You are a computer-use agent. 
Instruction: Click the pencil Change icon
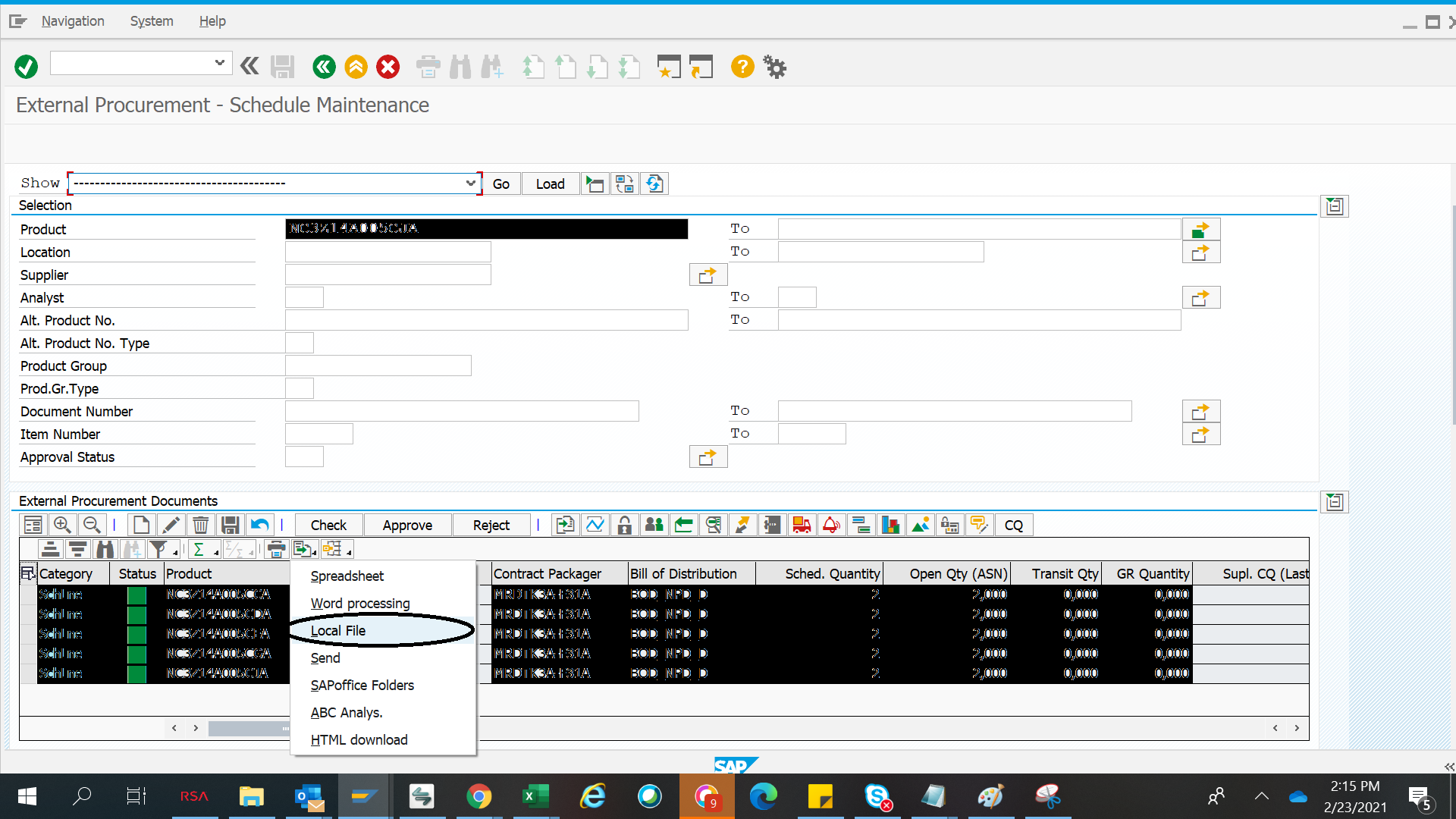pyautogui.click(x=171, y=525)
